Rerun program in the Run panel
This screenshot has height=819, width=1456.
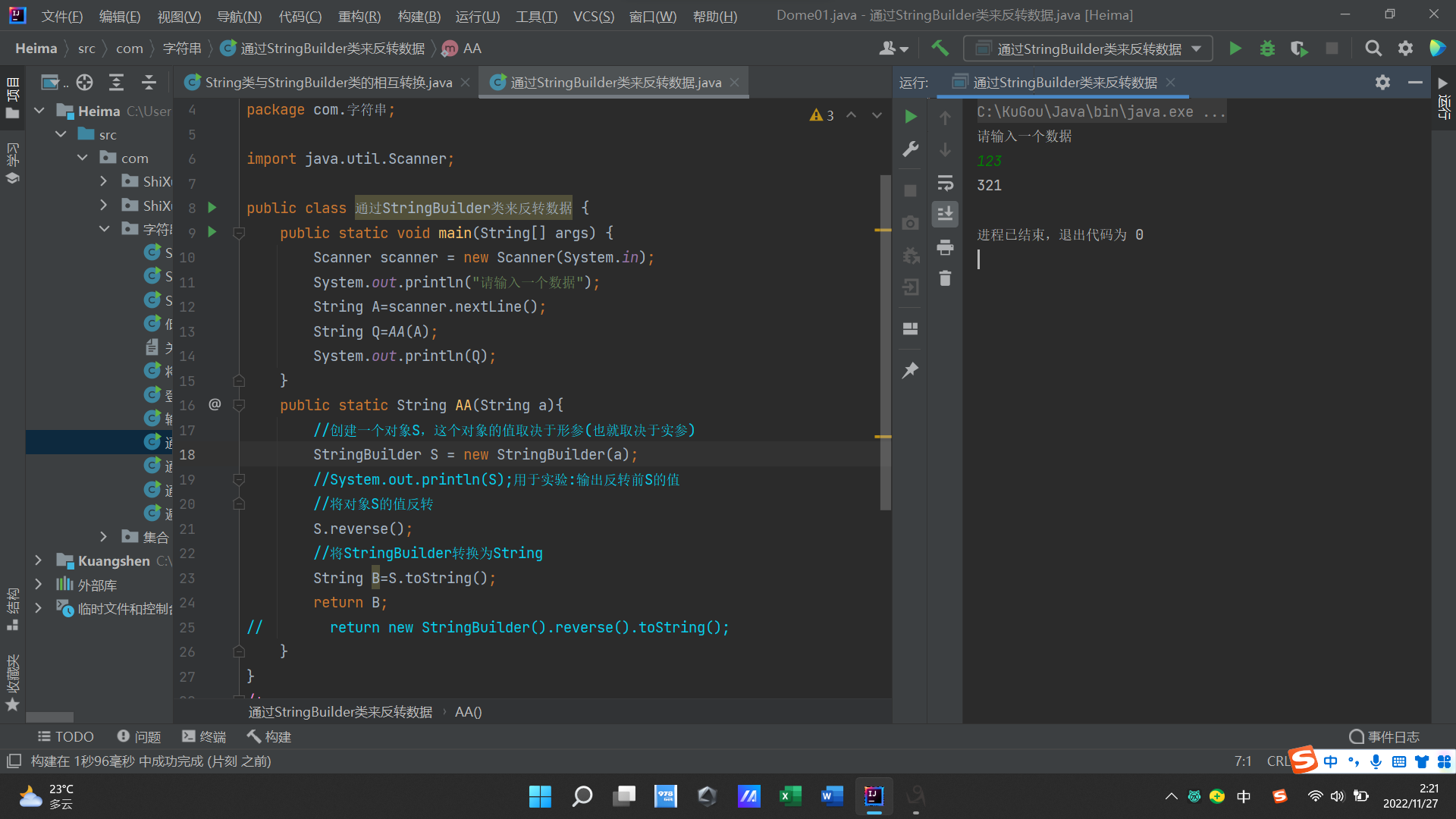pyautogui.click(x=911, y=116)
